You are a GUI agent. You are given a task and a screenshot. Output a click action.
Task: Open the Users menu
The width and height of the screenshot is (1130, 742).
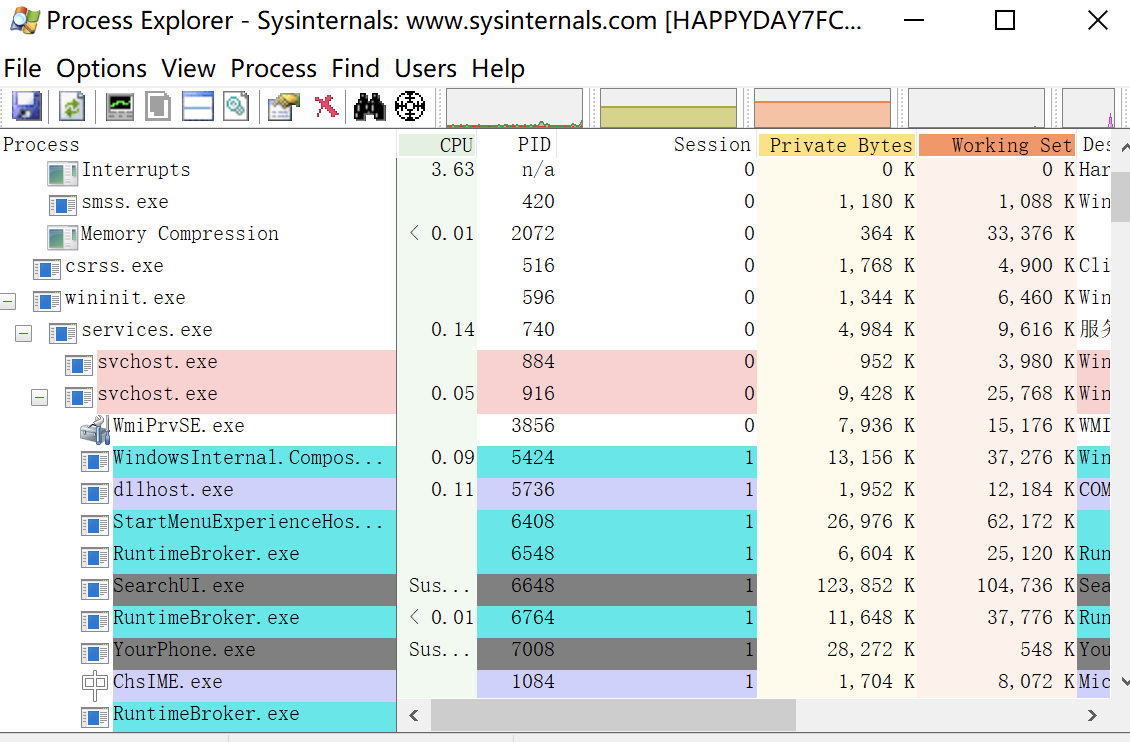click(x=425, y=68)
